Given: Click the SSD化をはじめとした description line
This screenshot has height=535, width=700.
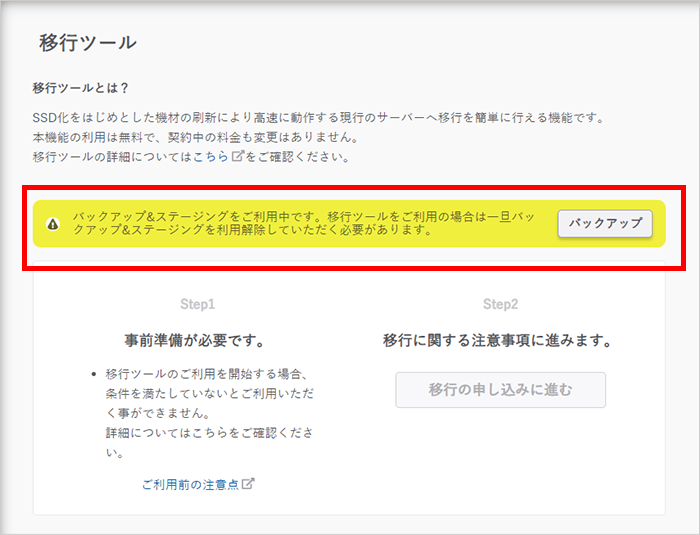Looking at the screenshot, I should (318, 118).
